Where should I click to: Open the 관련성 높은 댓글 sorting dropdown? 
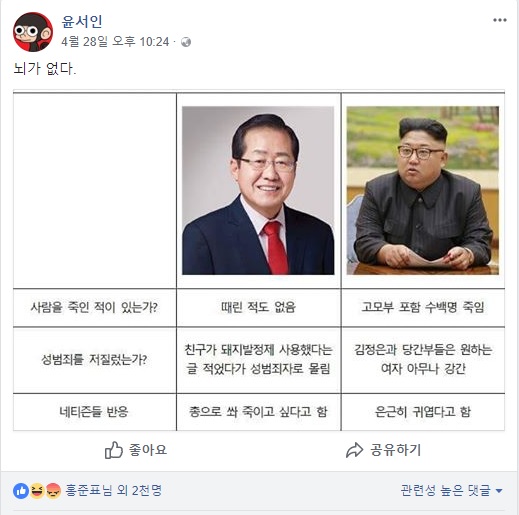(x=451, y=490)
